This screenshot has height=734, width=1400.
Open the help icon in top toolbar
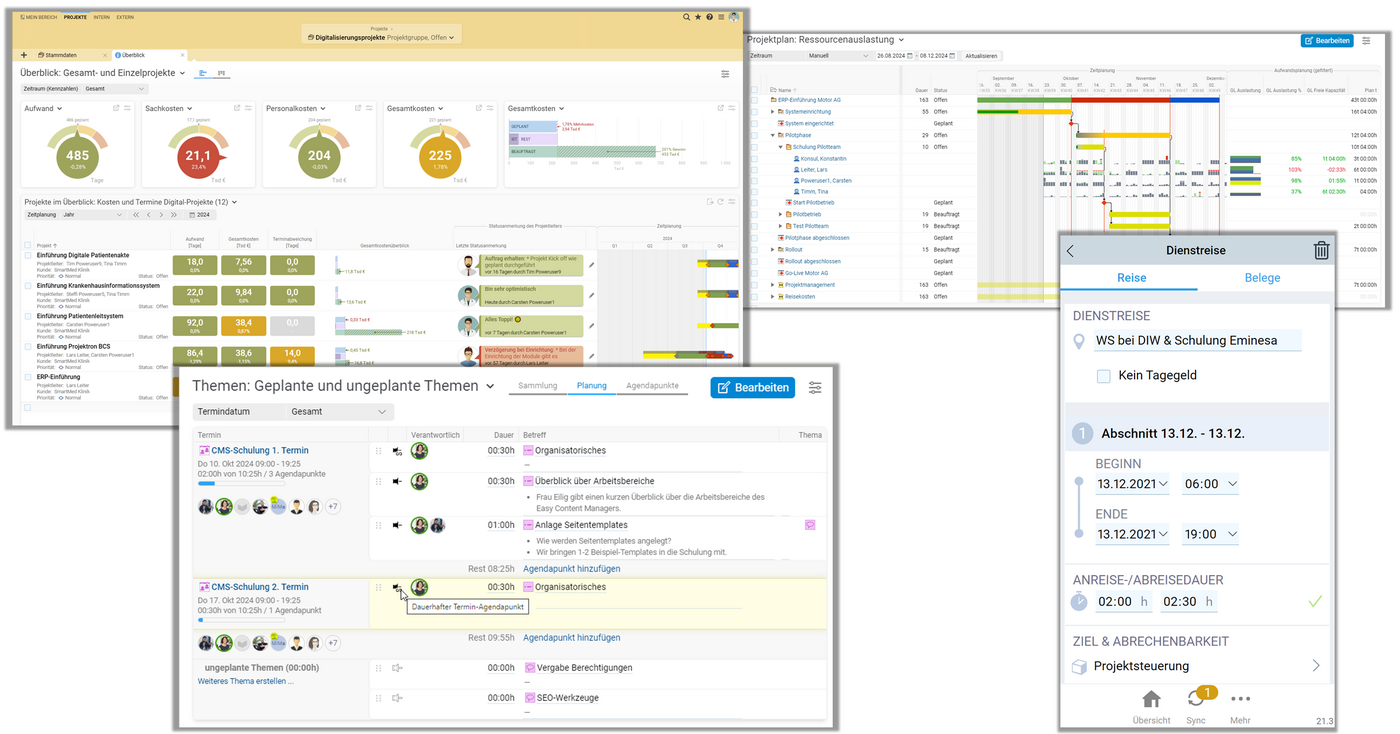pyautogui.click(x=710, y=16)
